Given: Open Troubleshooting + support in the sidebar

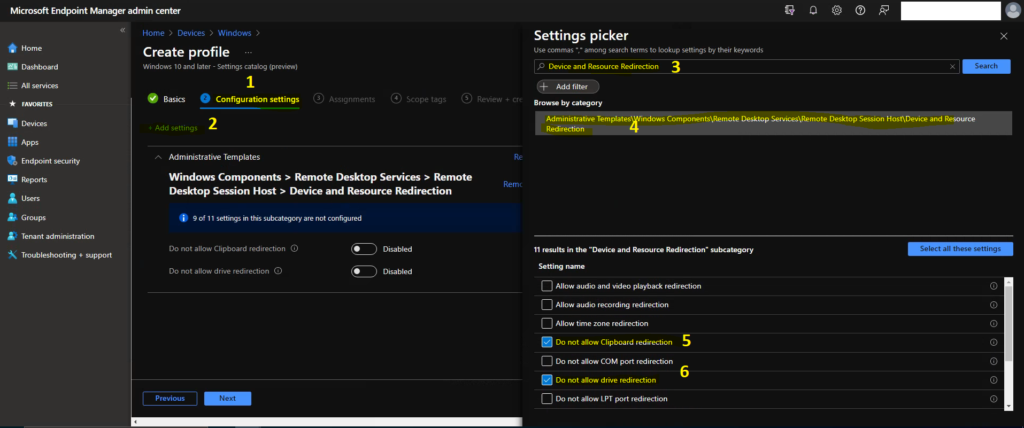Looking at the screenshot, I should point(65,255).
